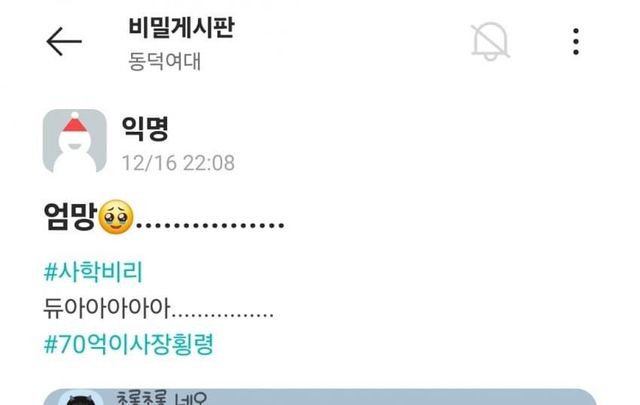
Task: Tap the red Santa hat on the avatar
Action: coord(75,122)
